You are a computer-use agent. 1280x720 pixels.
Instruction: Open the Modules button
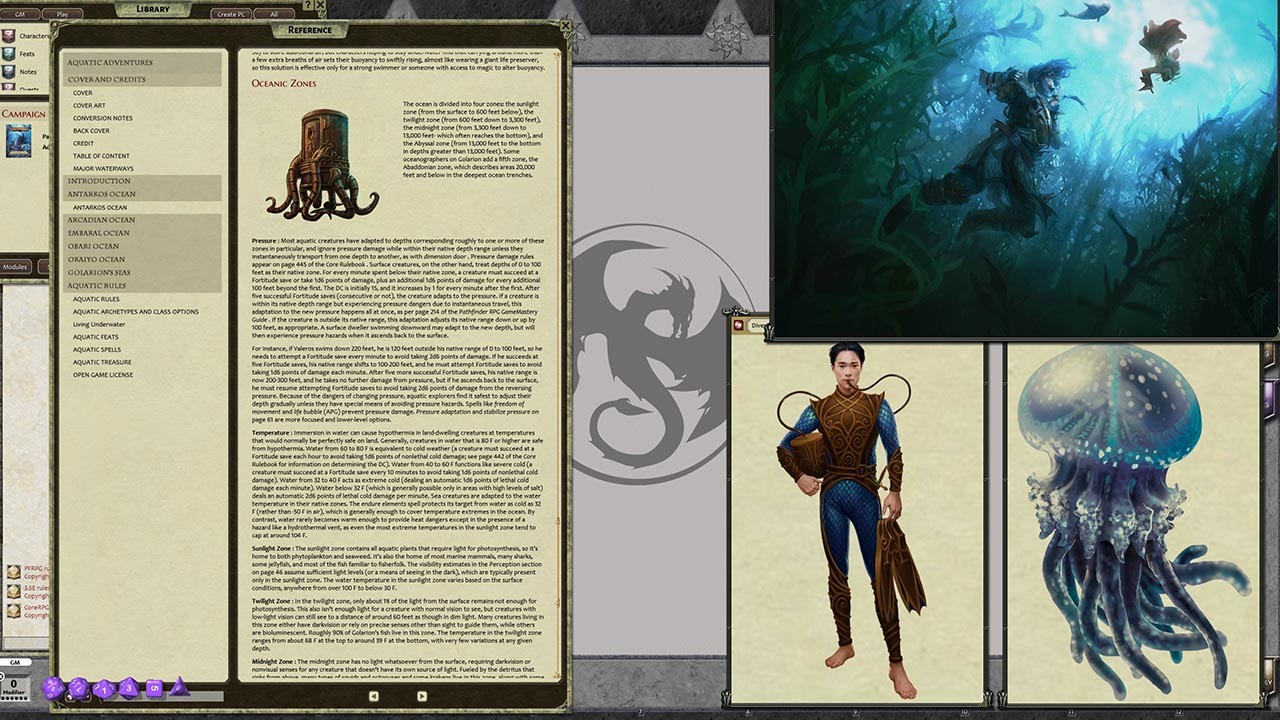(x=14, y=267)
